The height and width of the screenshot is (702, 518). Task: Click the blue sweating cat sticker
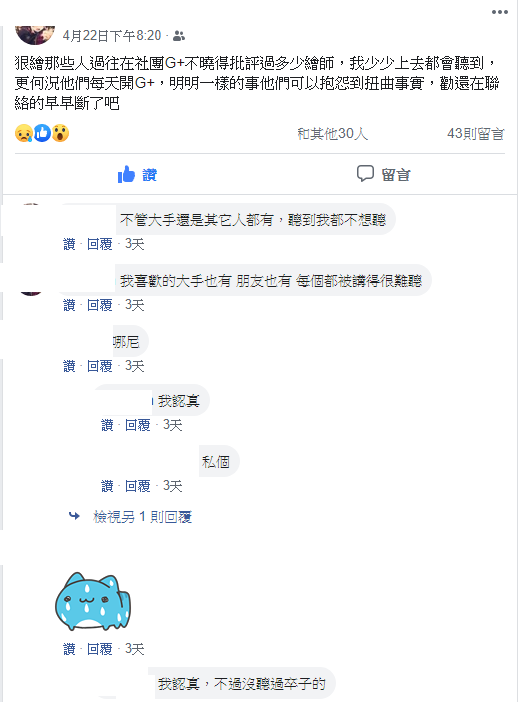pos(93,601)
